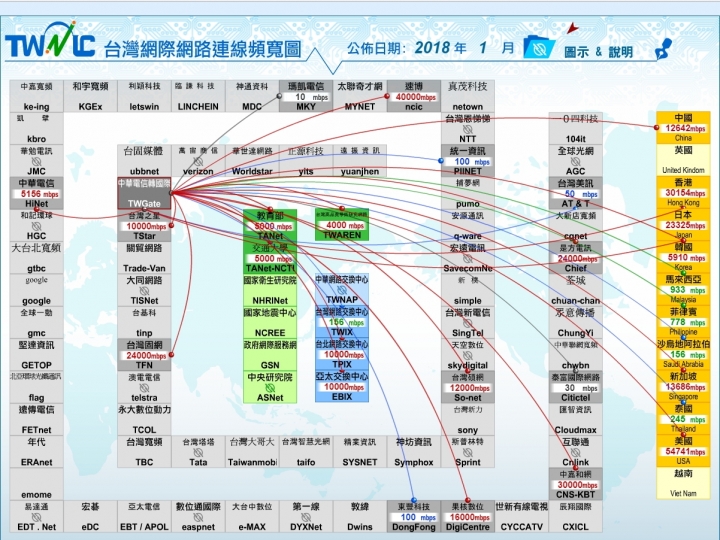This screenshot has width=720, height=540.
Task: Select the TWGate node cell
Action: (x=144, y=193)
